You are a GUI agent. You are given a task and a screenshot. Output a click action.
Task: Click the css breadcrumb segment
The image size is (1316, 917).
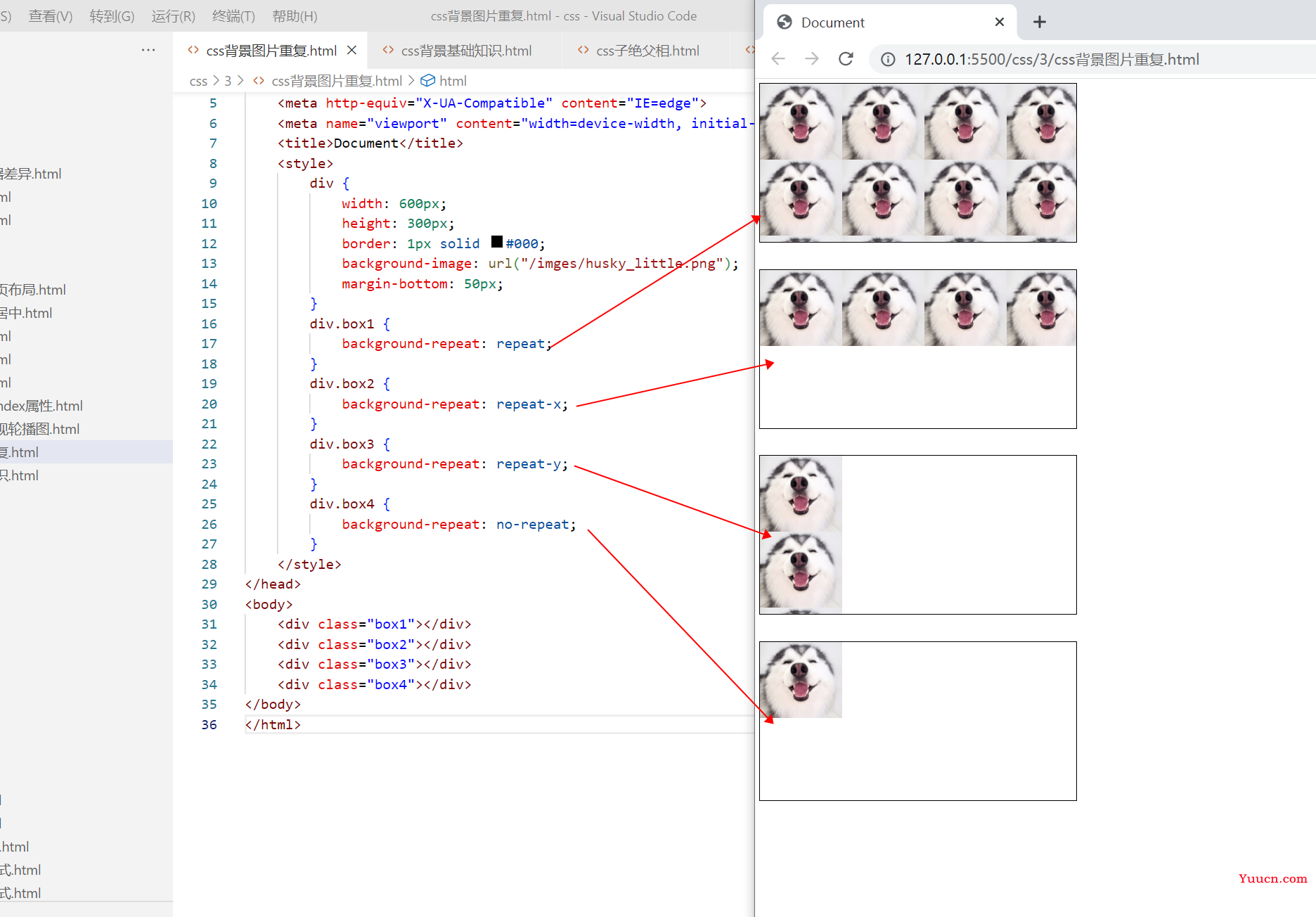coord(198,81)
